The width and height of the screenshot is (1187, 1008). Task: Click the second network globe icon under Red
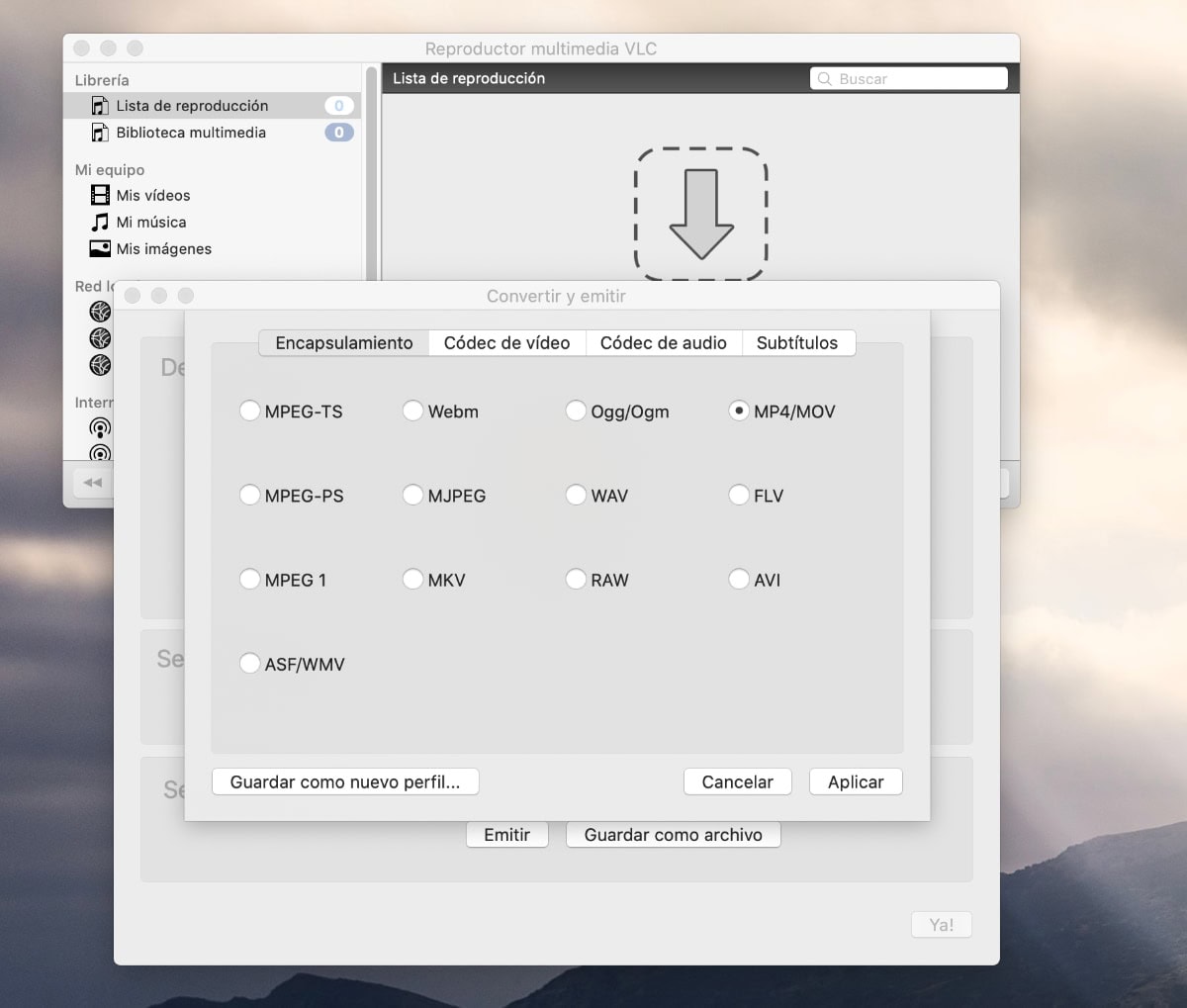(x=100, y=338)
